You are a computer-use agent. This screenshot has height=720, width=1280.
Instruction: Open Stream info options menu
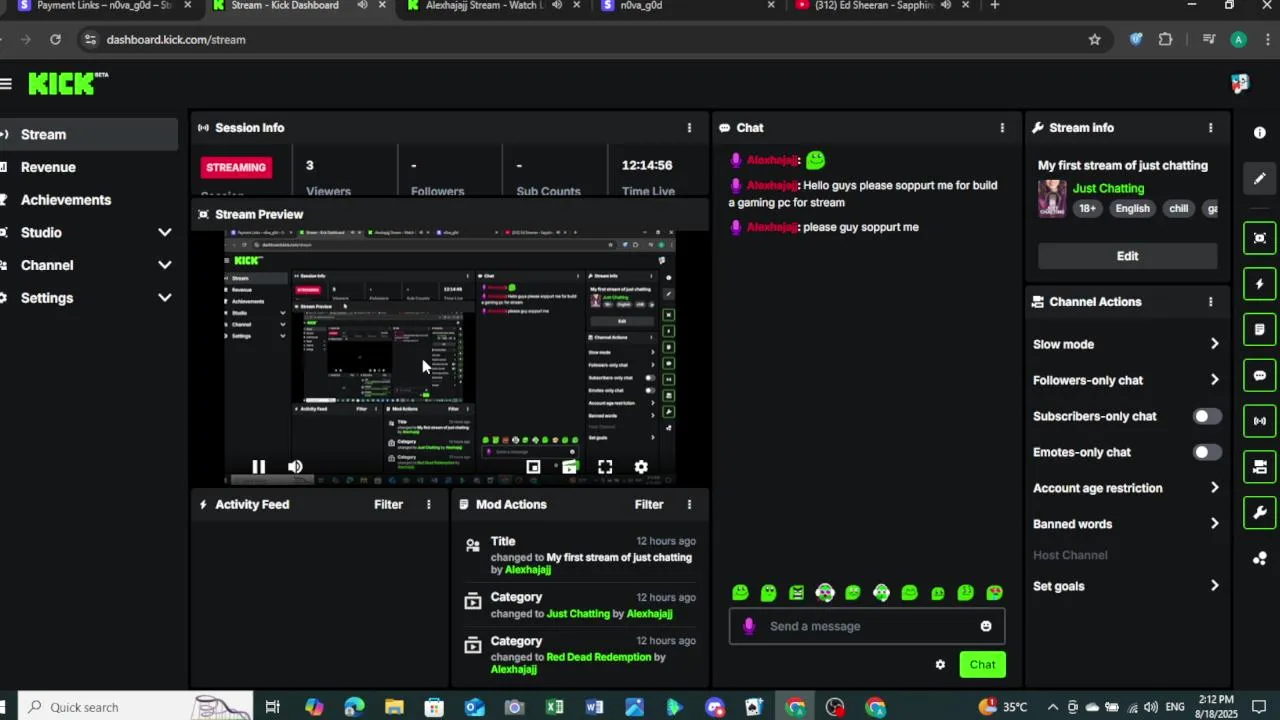[1210, 128]
